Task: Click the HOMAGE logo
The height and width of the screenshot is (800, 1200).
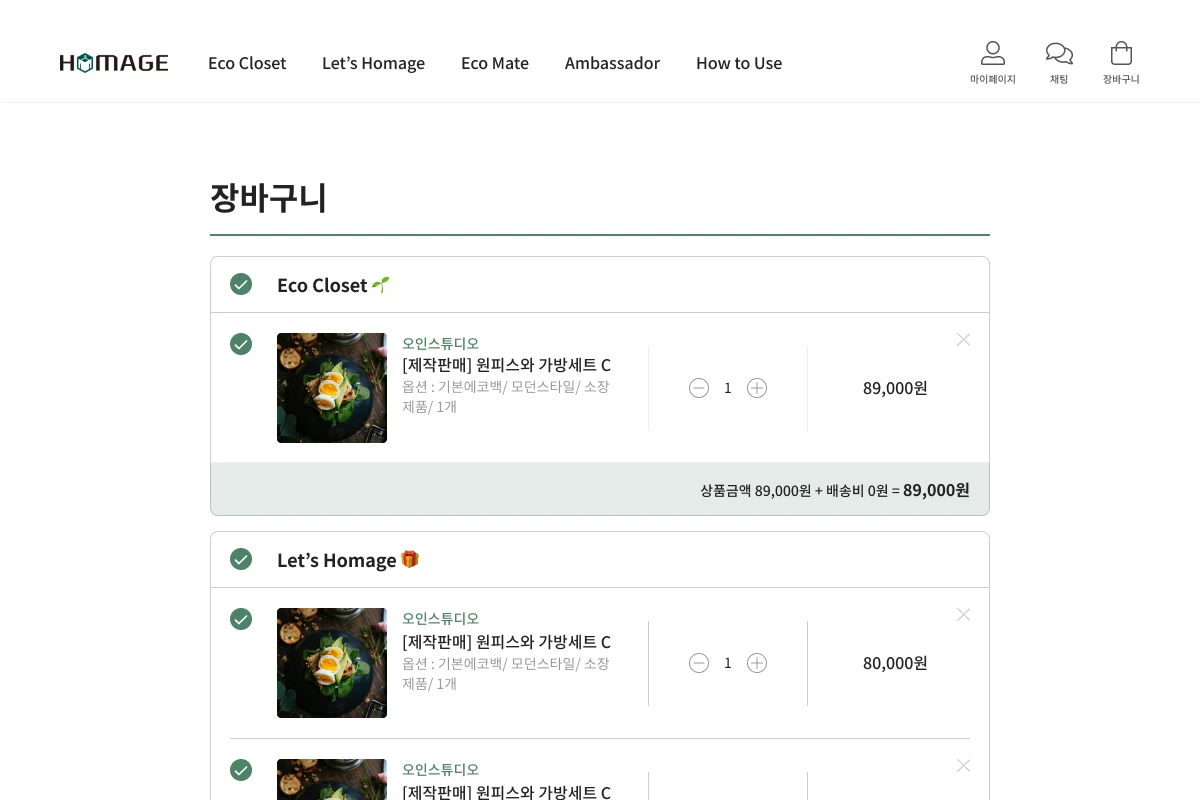Action: pos(114,63)
